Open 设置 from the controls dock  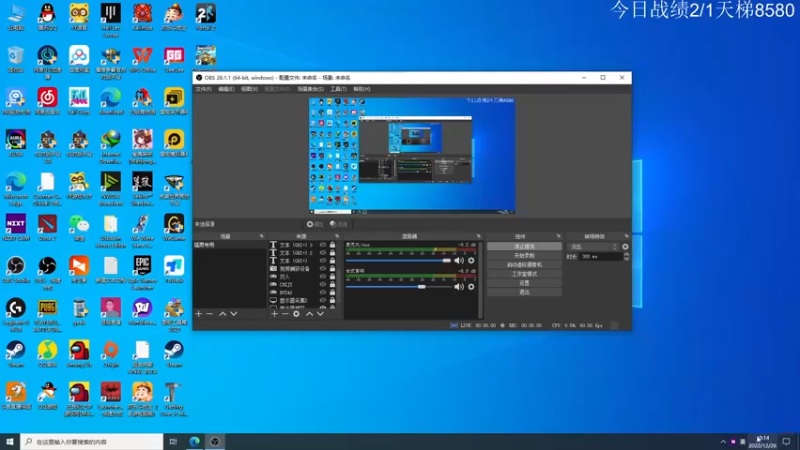click(524, 283)
